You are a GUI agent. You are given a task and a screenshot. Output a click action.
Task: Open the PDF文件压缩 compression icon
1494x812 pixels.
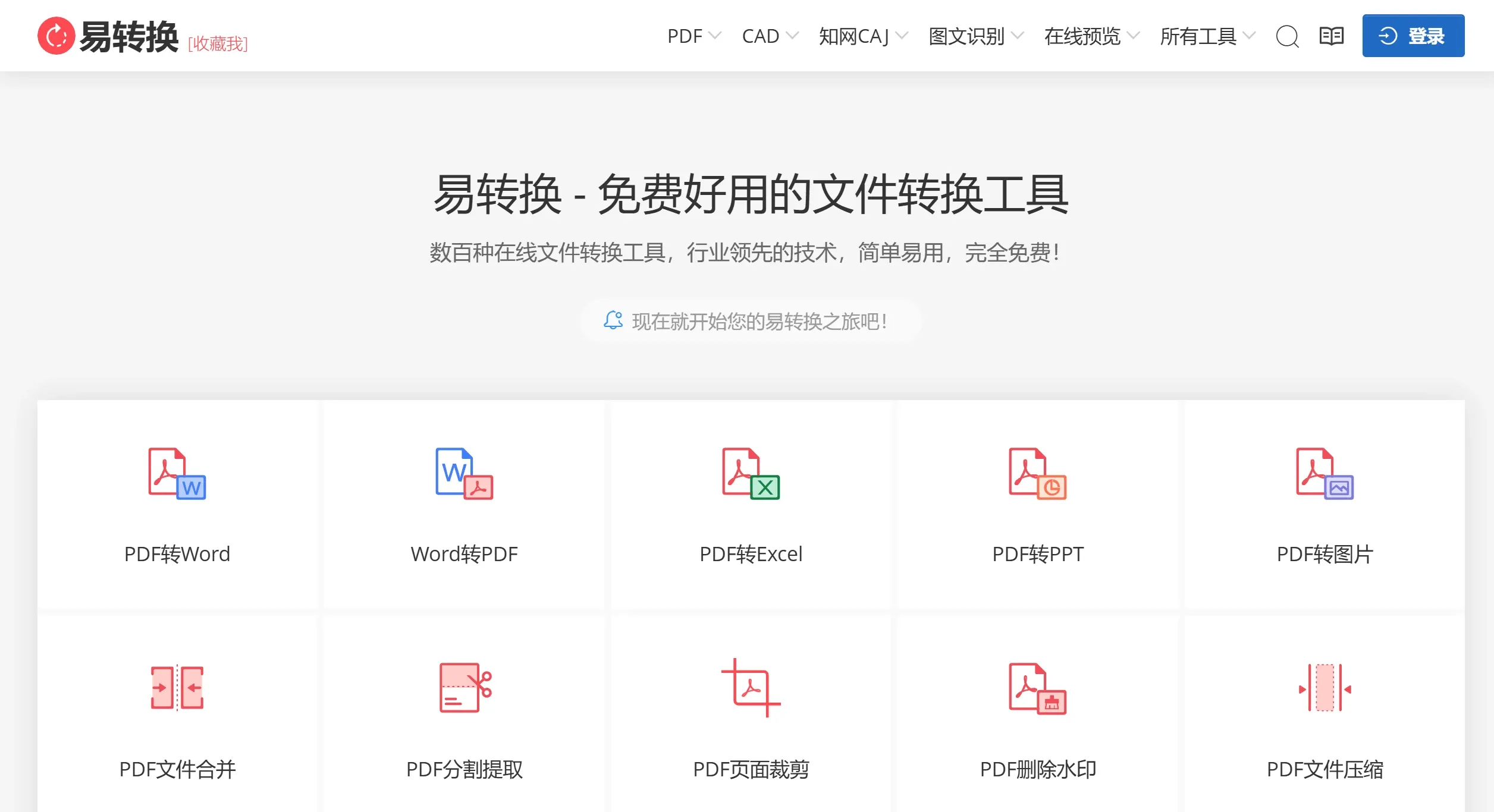[x=1326, y=690]
